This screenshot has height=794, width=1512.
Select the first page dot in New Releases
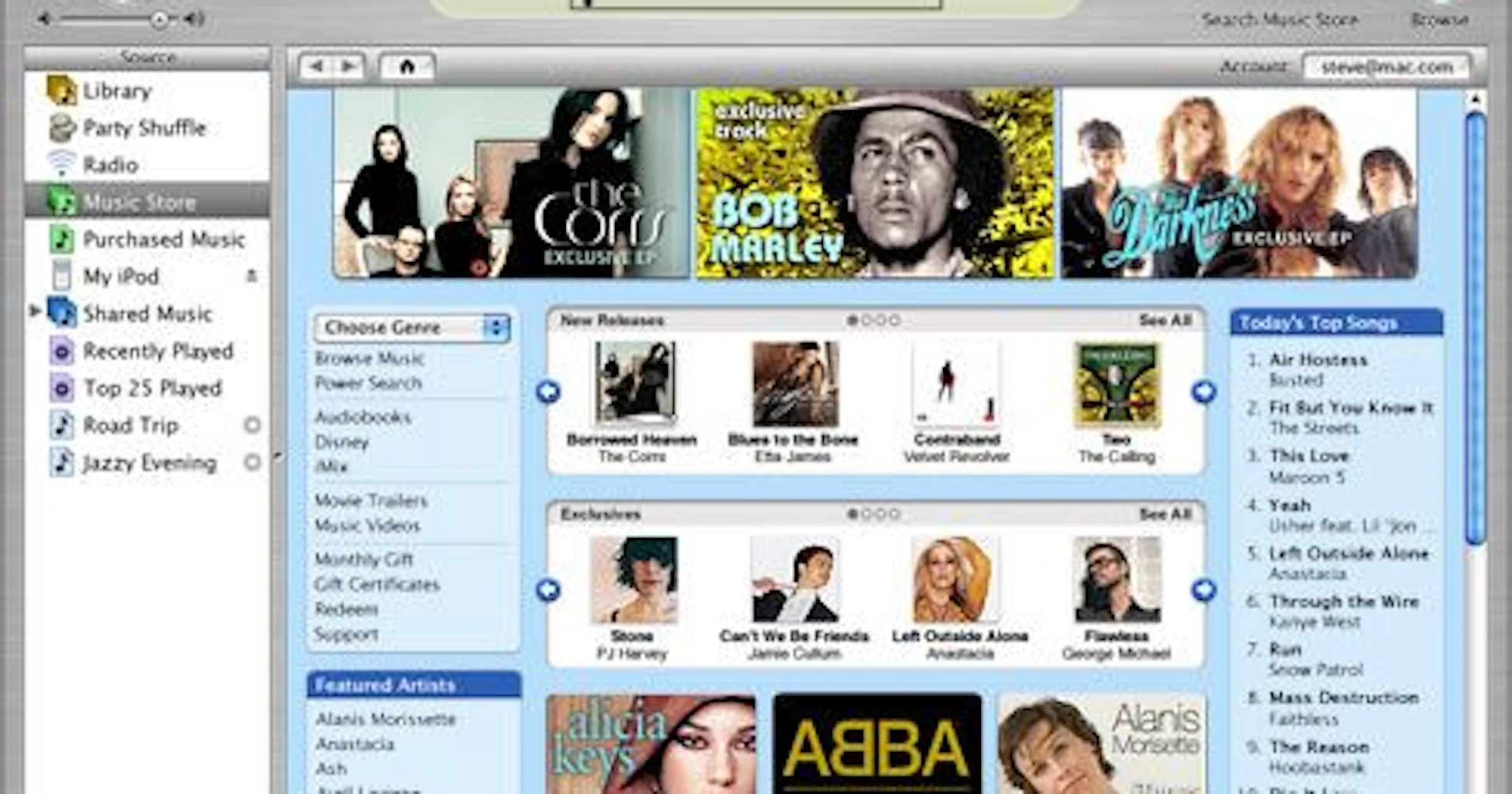pyautogui.click(x=852, y=320)
